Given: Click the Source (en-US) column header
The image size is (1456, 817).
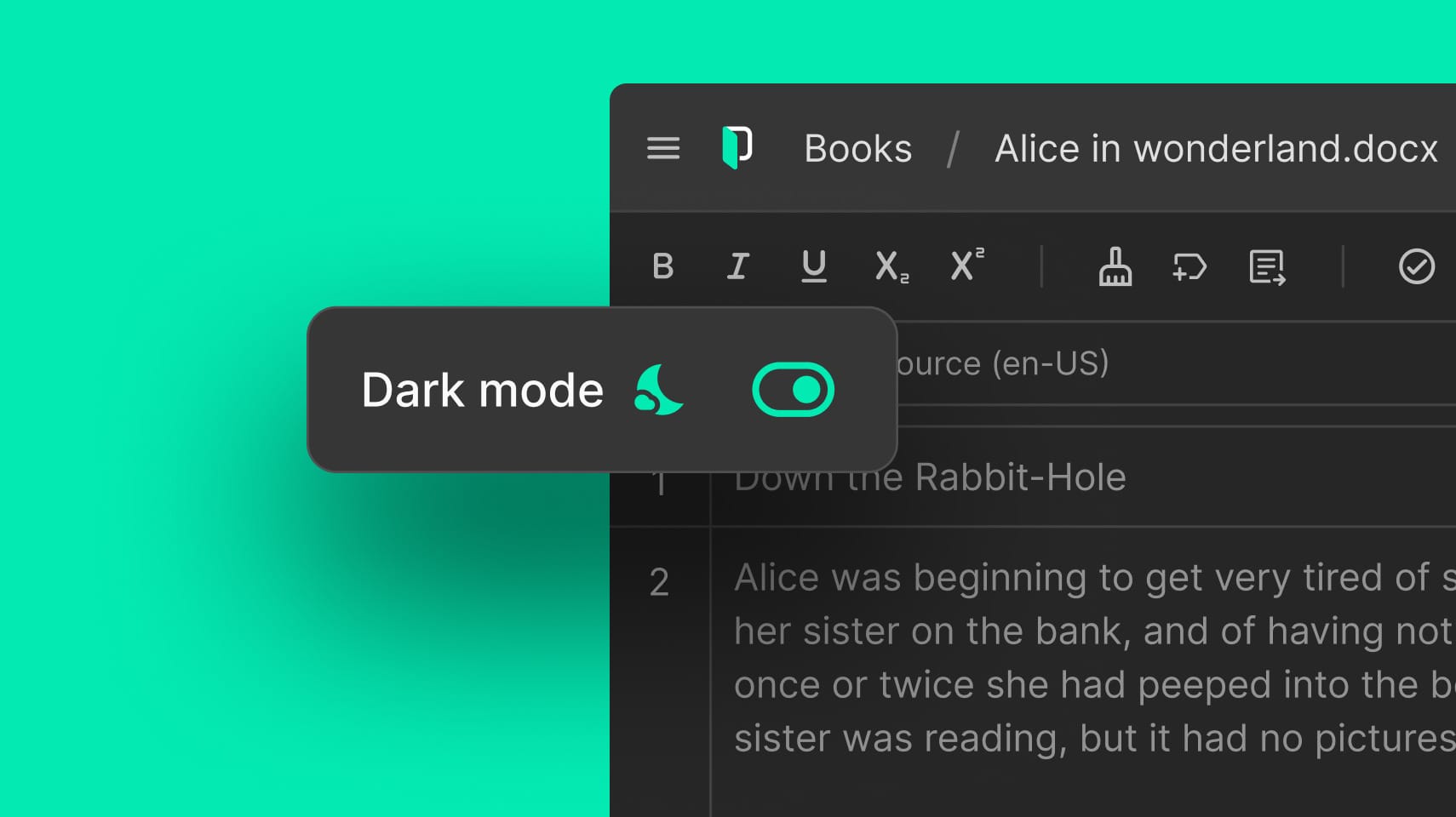Looking at the screenshot, I should click(x=1002, y=363).
